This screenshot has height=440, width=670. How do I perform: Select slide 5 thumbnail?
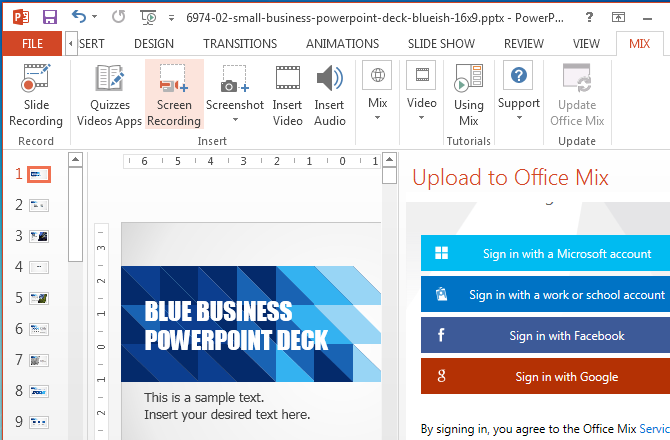coord(39,298)
